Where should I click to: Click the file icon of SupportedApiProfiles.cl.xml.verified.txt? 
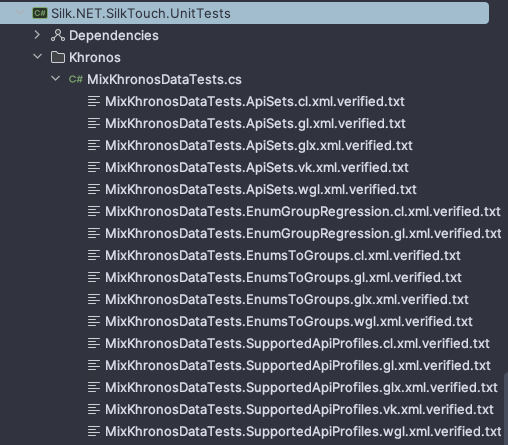[94, 343]
